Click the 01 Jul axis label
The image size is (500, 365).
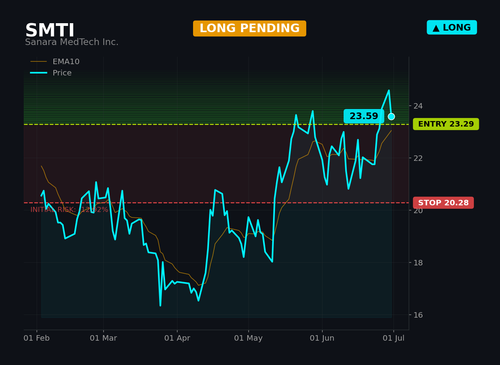click(394, 338)
